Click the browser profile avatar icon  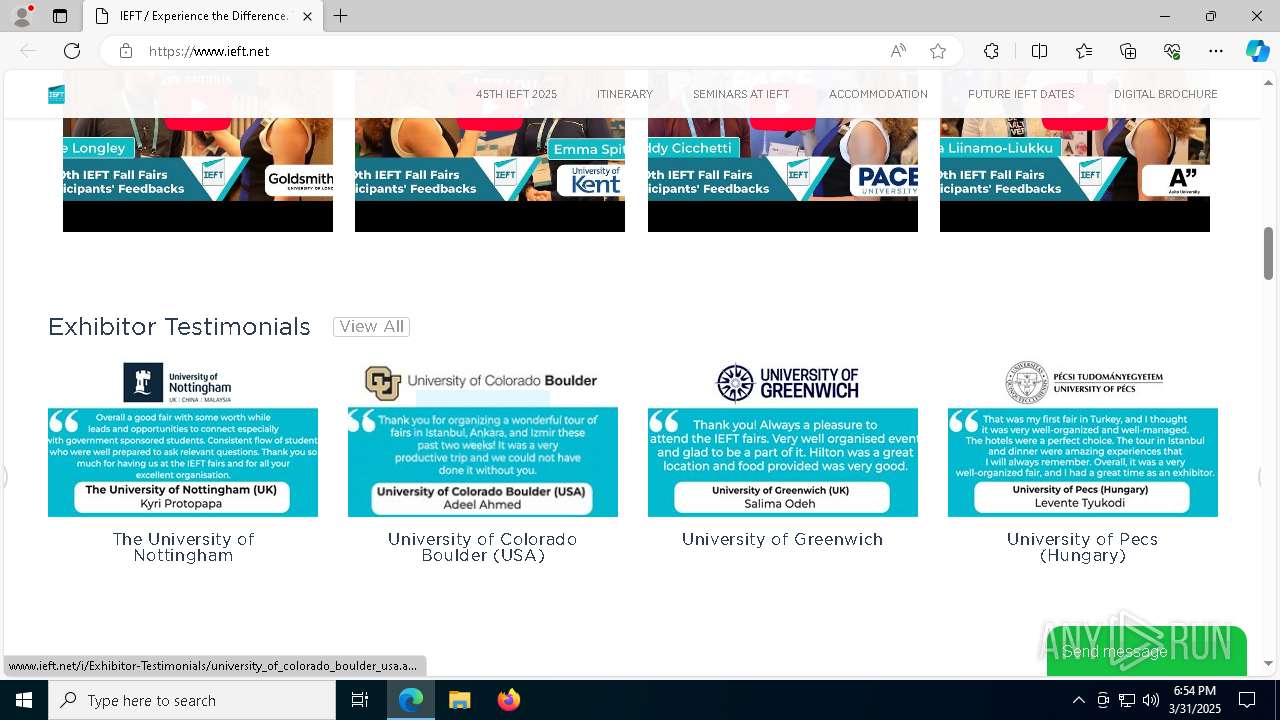click(x=22, y=16)
